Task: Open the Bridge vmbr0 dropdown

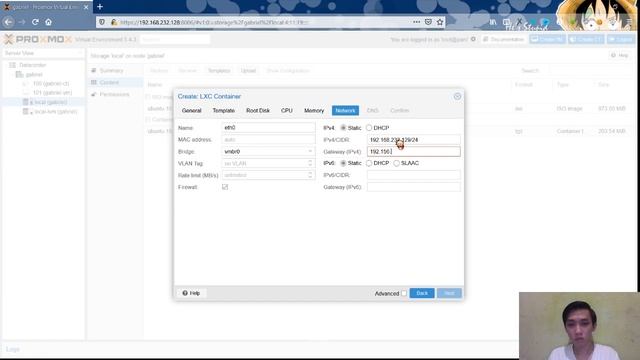Action: click(310, 151)
